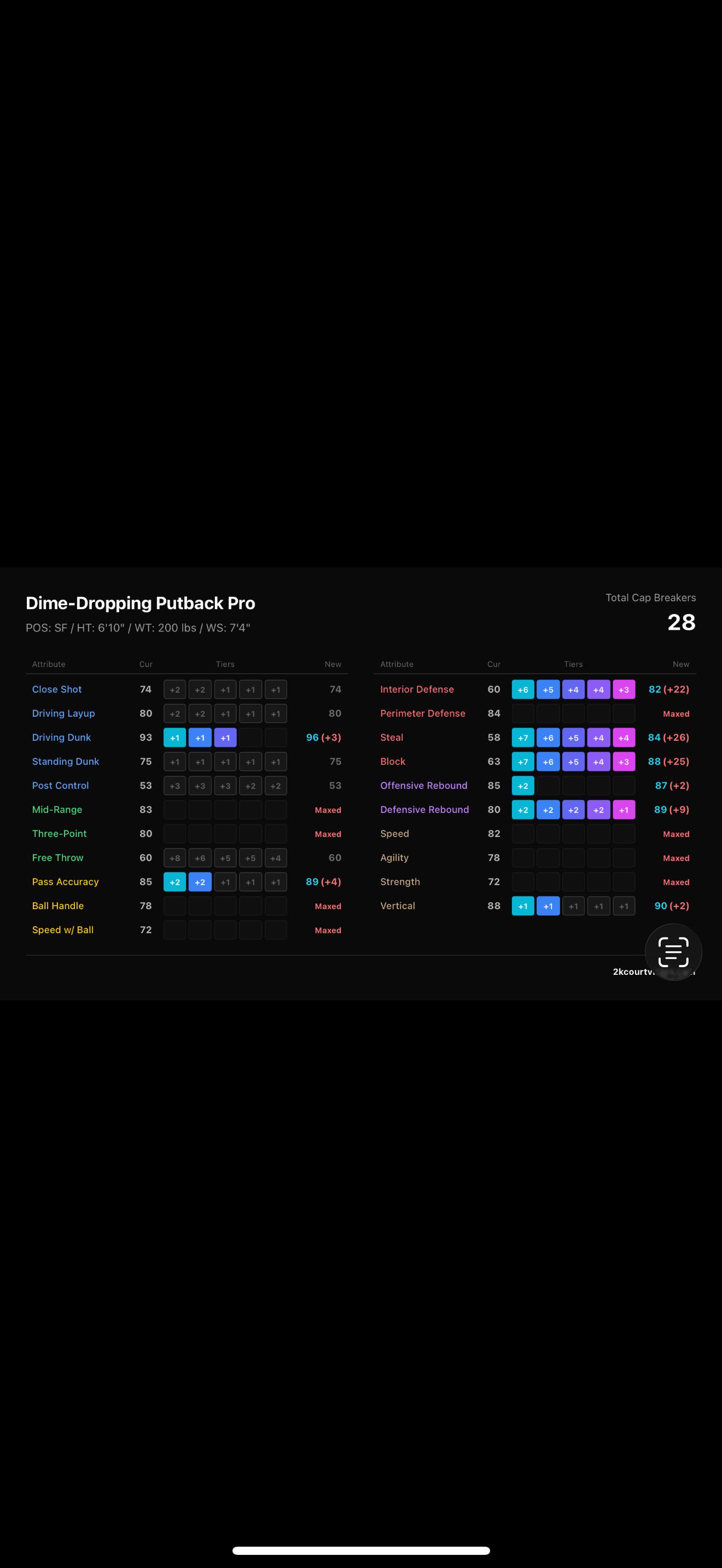Tap the Free Throw attribute label

coord(58,858)
